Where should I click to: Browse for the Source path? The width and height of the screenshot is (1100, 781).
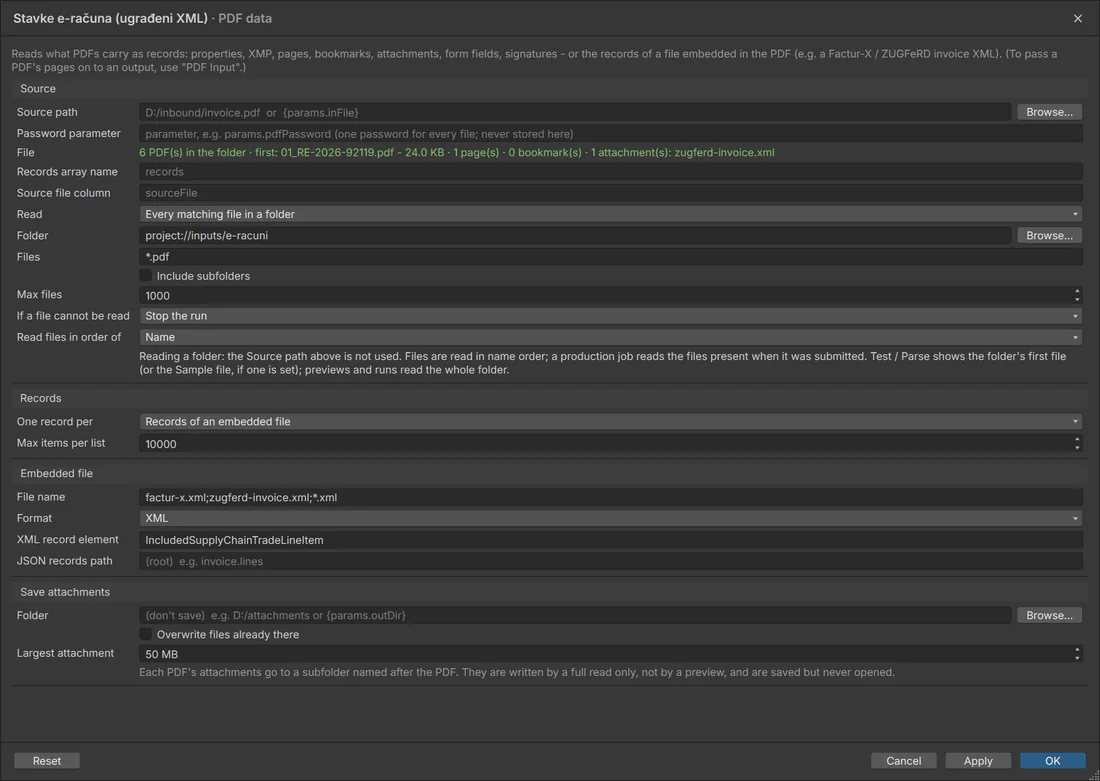(1049, 112)
